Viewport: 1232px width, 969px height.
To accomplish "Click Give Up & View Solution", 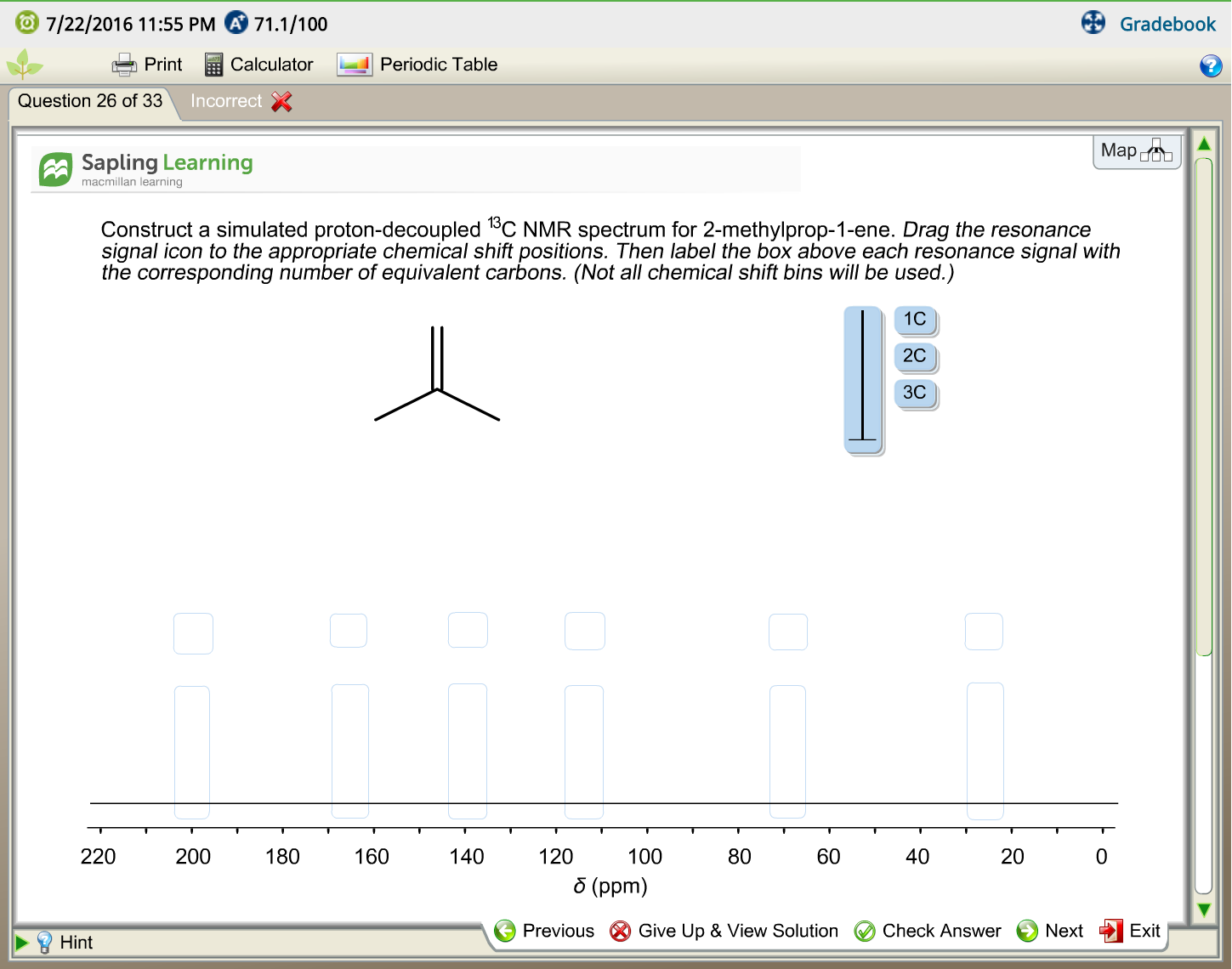I will (x=724, y=931).
